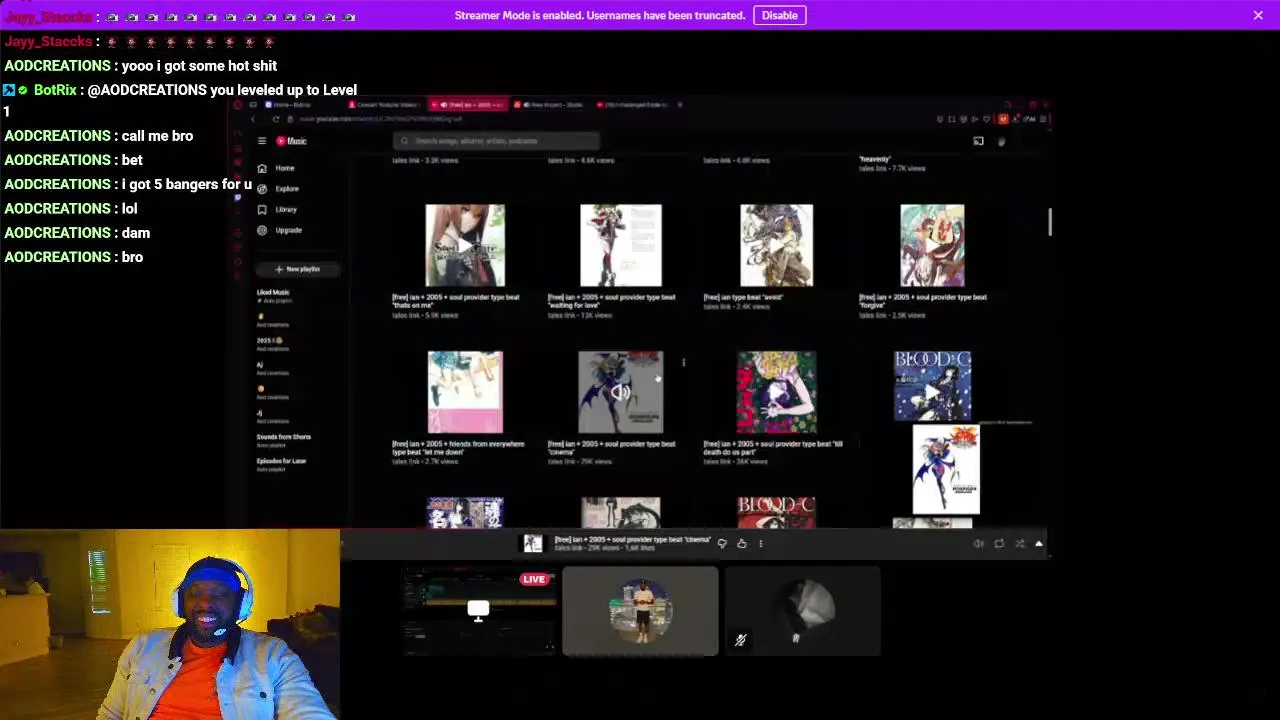Close the Streamer Mode notification banner
This screenshot has width=1280, height=720.
[1258, 15]
